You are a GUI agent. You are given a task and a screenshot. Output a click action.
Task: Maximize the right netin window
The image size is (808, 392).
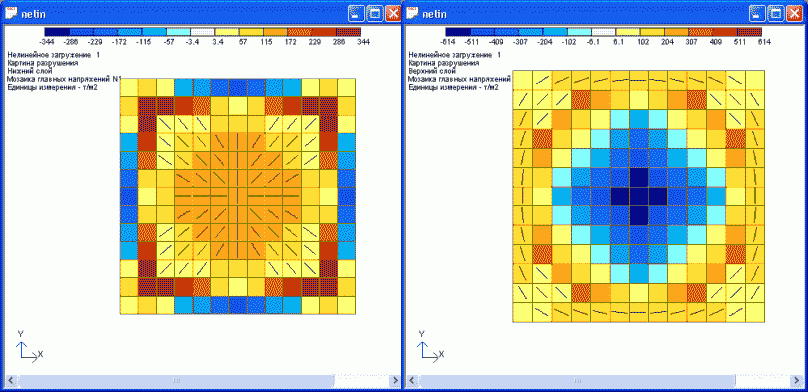click(776, 14)
